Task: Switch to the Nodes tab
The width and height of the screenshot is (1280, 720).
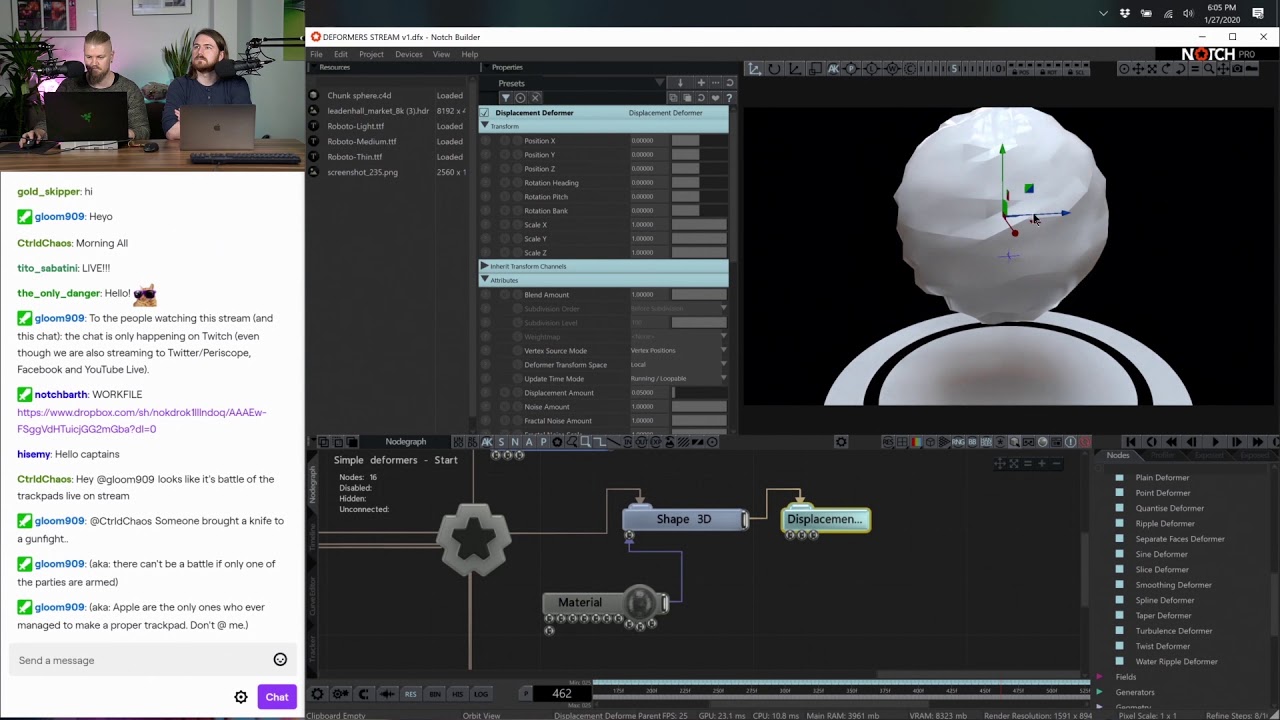Action: [1118, 456]
